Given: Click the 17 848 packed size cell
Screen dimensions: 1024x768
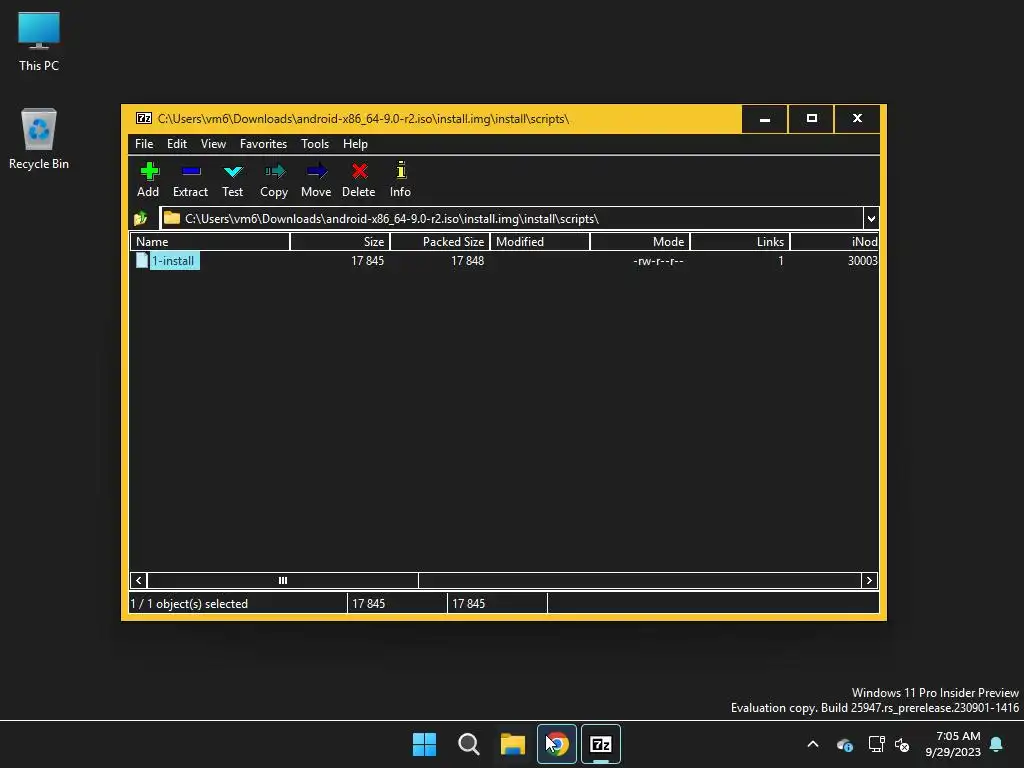Looking at the screenshot, I should [x=468, y=261].
